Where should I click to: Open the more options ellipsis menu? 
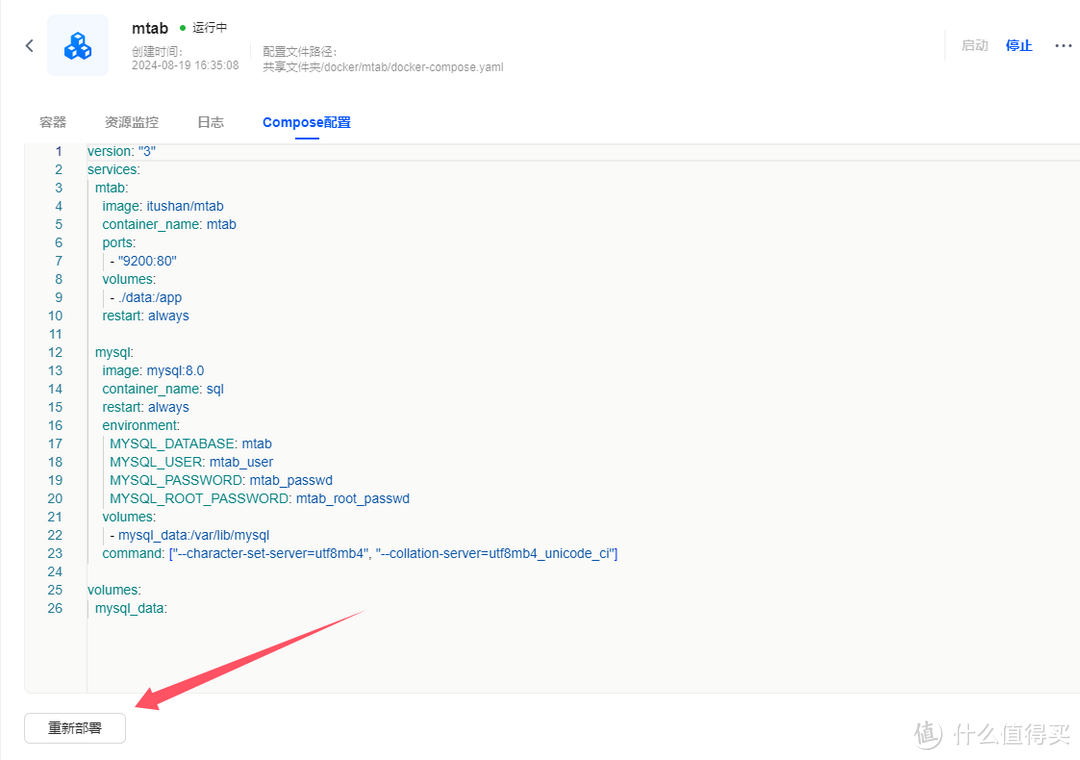1063,45
